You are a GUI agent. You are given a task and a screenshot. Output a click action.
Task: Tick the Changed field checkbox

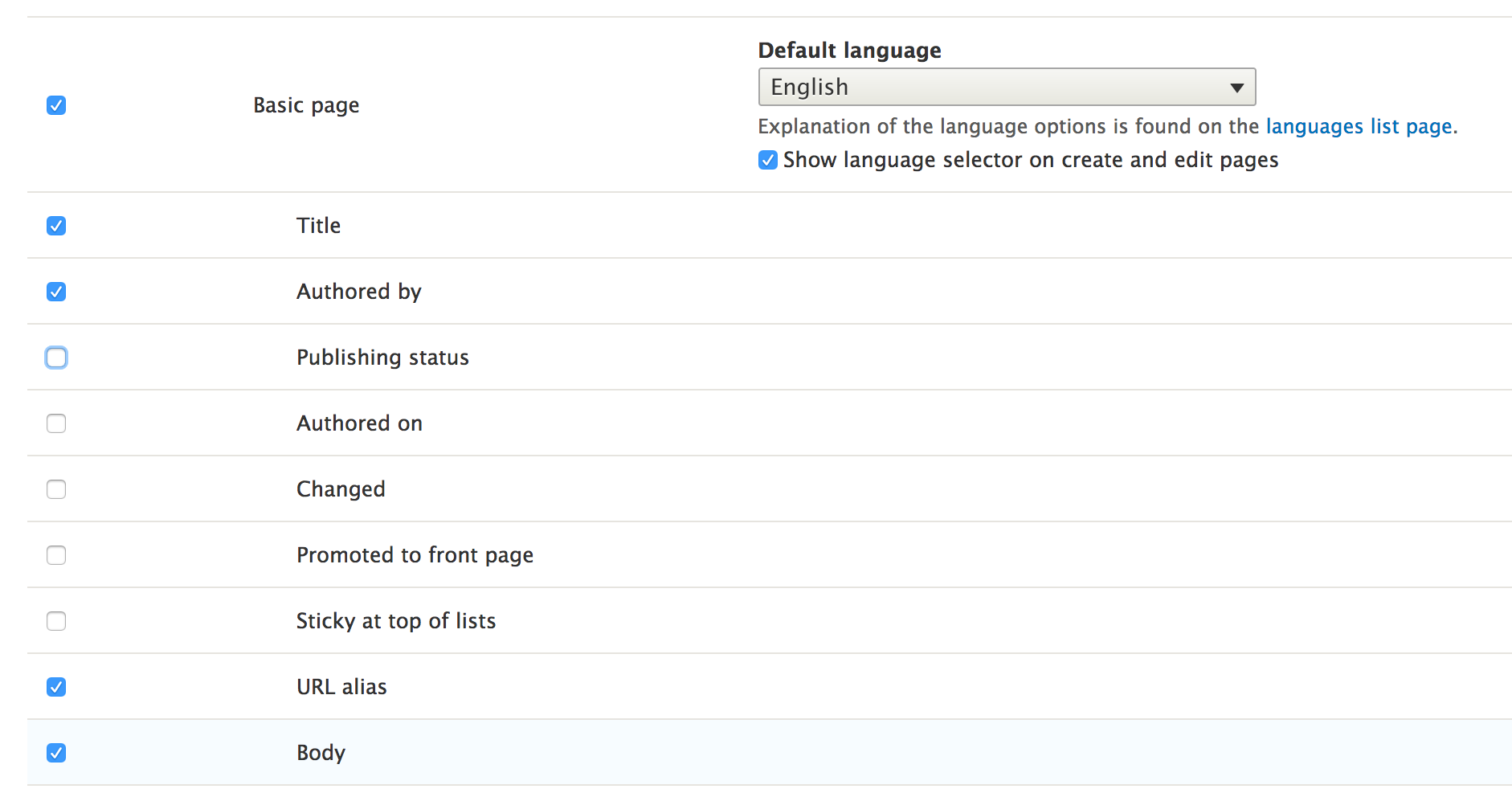(56, 489)
